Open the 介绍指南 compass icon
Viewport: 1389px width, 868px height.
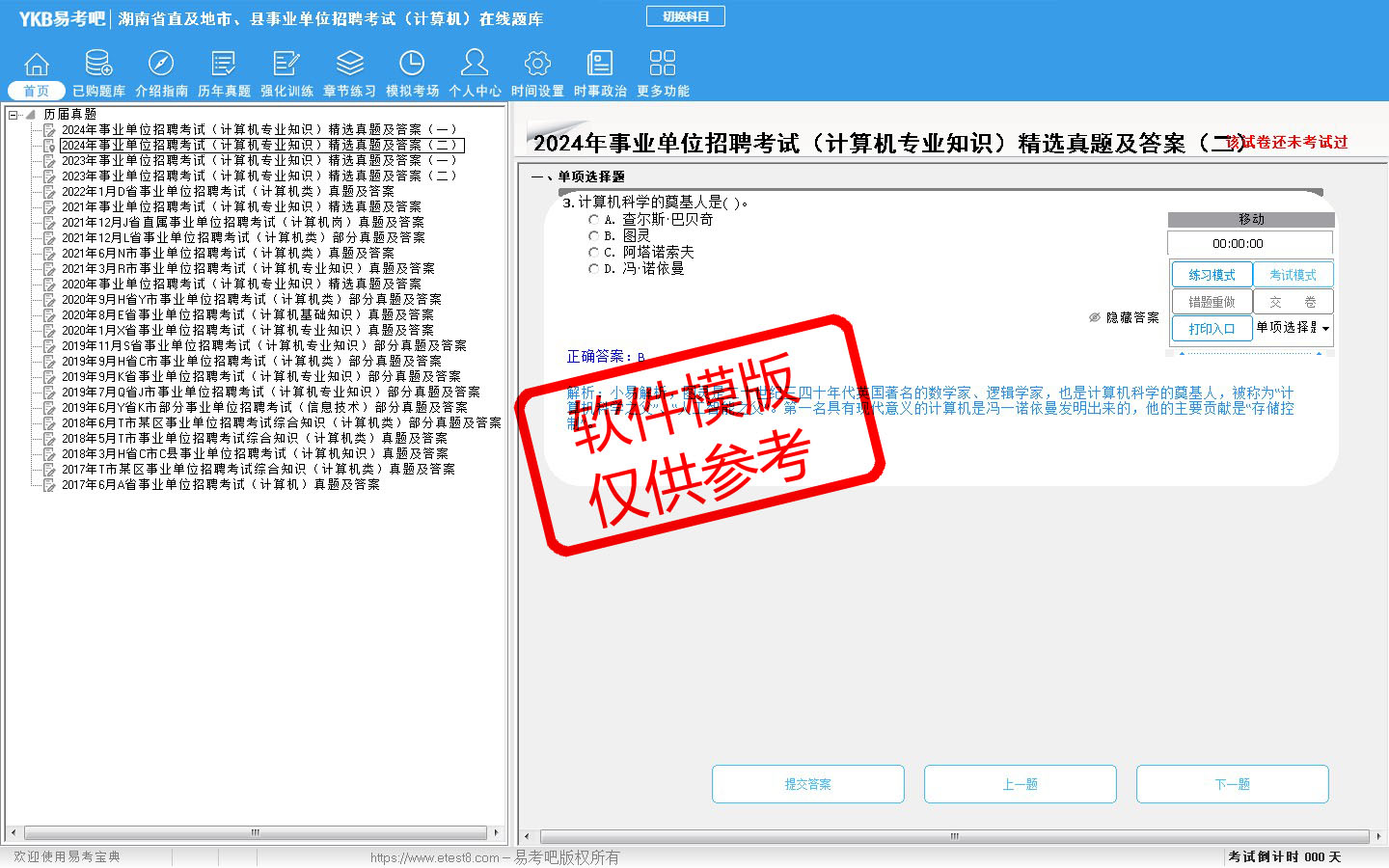[x=161, y=65]
